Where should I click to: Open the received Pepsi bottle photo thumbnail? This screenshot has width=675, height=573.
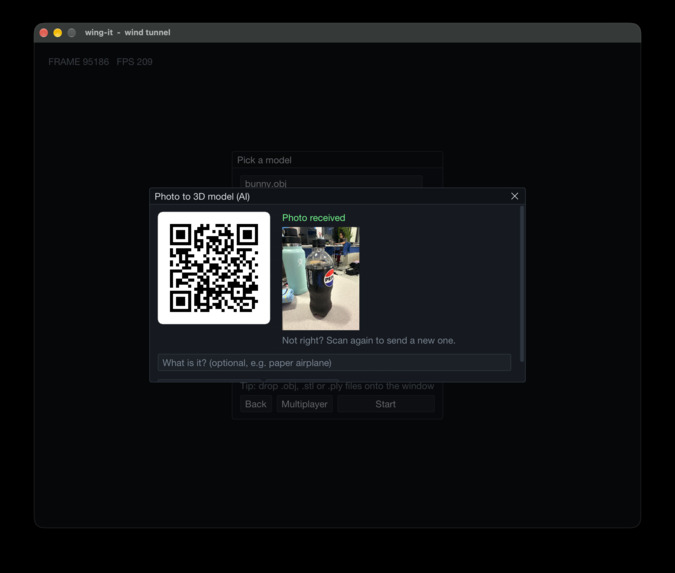[x=321, y=279]
